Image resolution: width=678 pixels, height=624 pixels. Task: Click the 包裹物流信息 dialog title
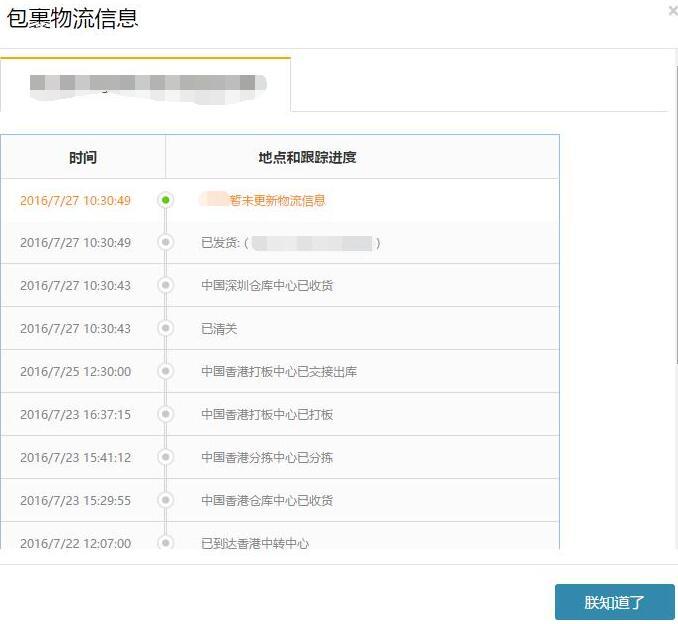point(72,19)
